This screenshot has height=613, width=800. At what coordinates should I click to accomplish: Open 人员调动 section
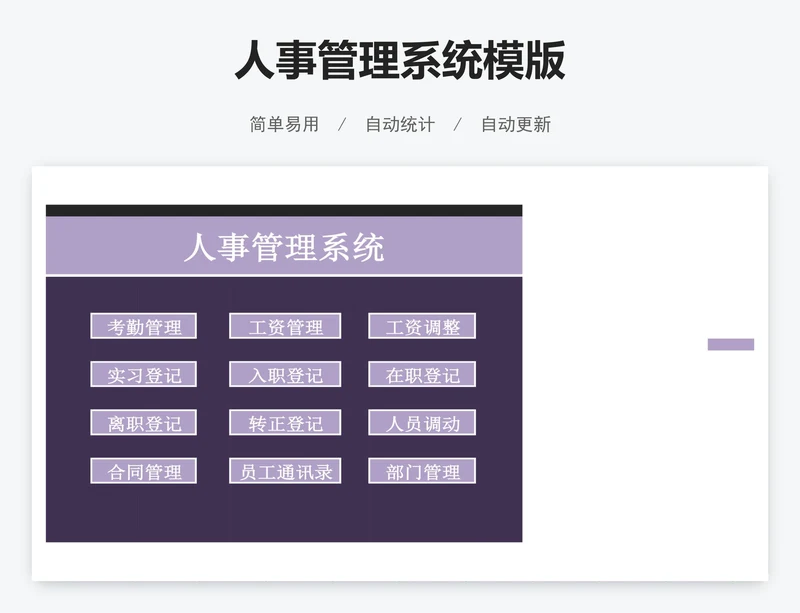coord(422,423)
